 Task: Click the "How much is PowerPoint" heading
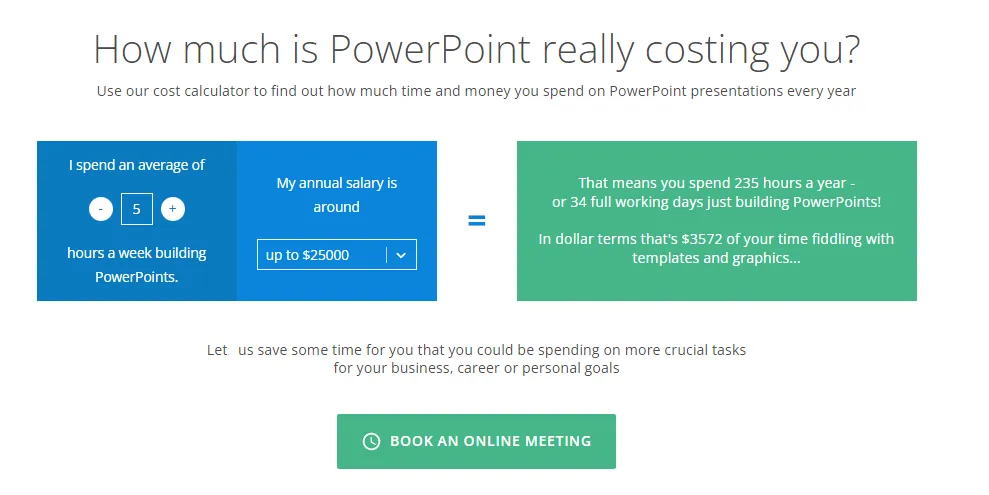click(476, 49)
